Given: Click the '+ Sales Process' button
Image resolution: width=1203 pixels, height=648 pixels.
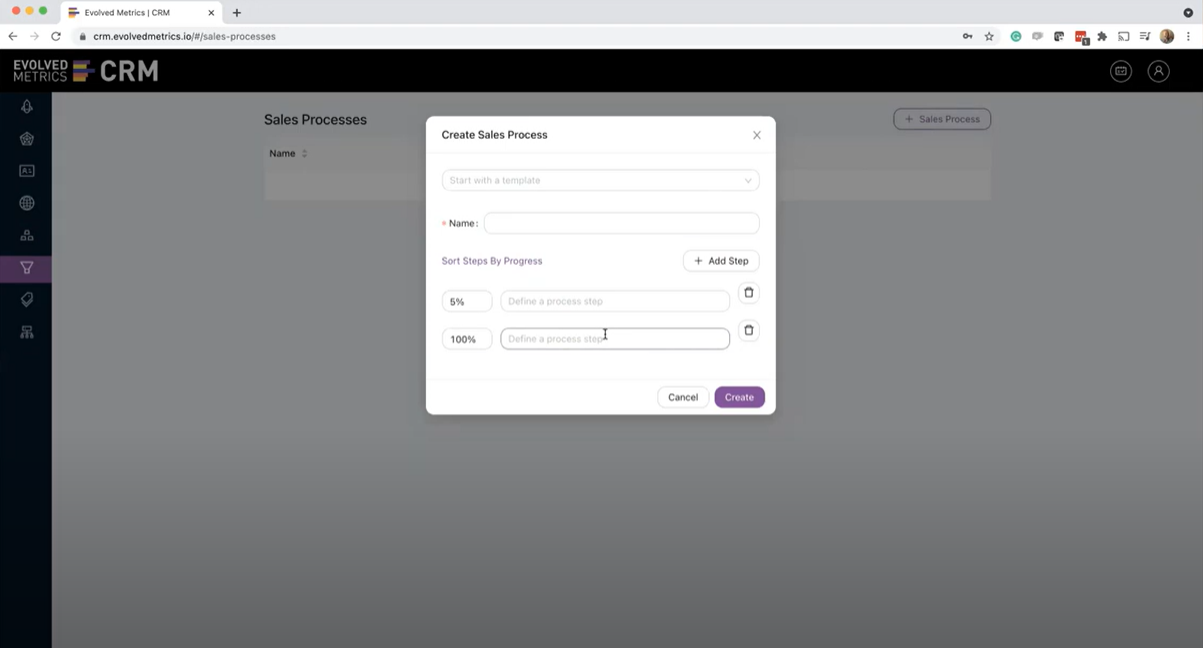Looking at the screenshot, I should 941,119.
